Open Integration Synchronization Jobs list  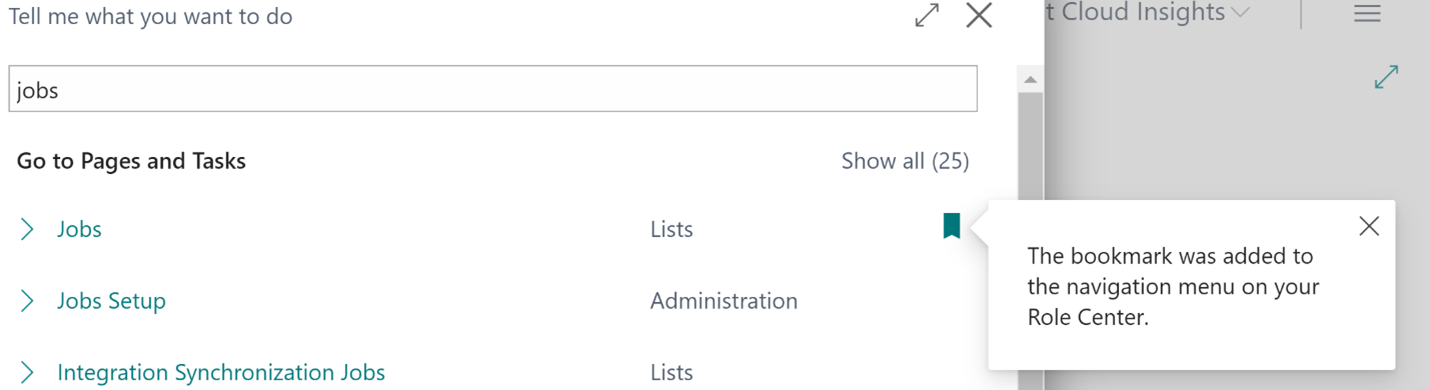(221, 373)
